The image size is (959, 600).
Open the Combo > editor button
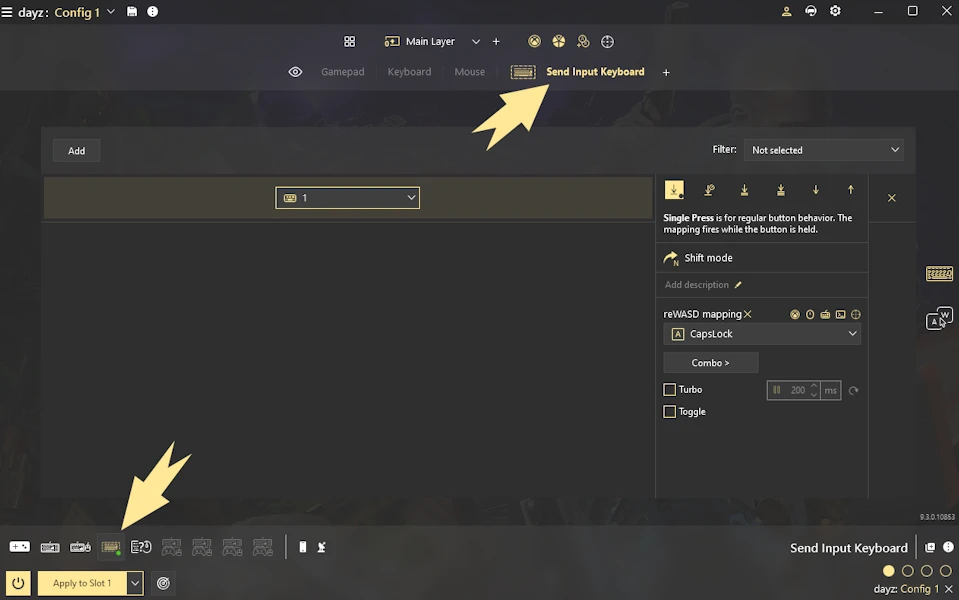click(x=711, y=363)
